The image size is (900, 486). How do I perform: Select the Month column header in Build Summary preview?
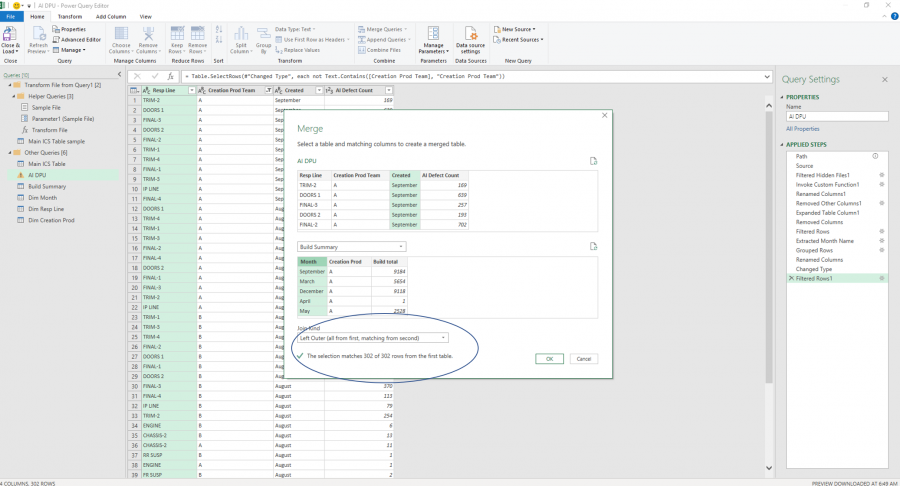(312, 262)
